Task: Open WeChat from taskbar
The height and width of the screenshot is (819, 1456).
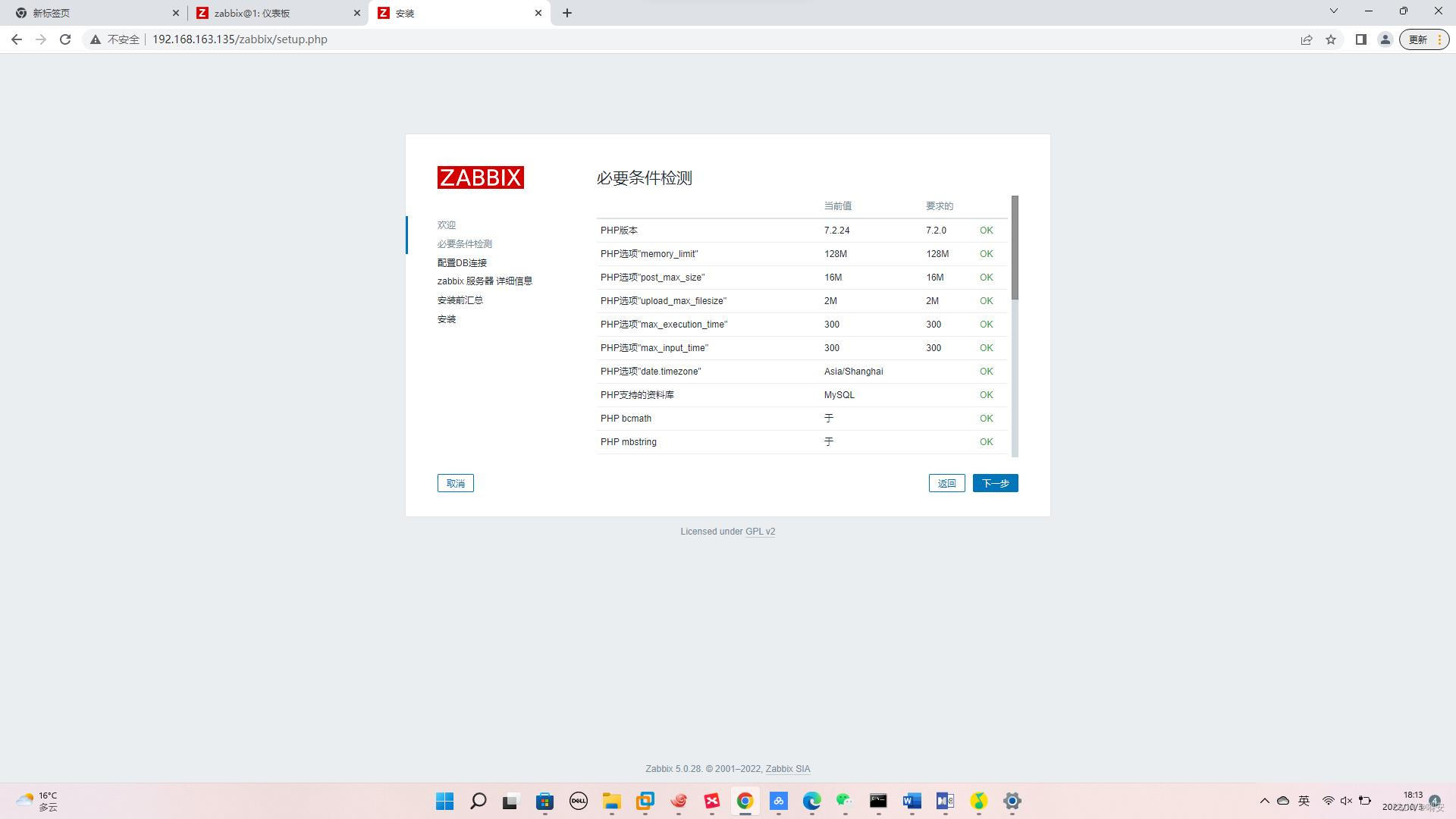Action: tap(845, 801)
